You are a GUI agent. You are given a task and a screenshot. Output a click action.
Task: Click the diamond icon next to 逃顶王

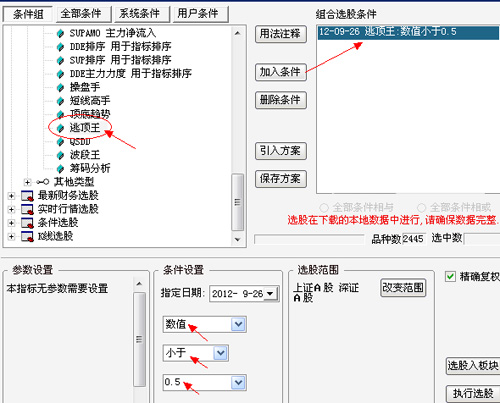(x=60, y=128)
